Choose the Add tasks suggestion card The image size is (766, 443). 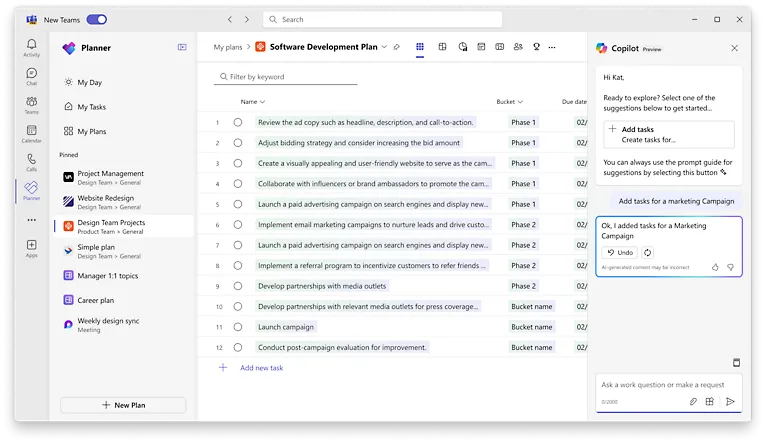(668, 134)
